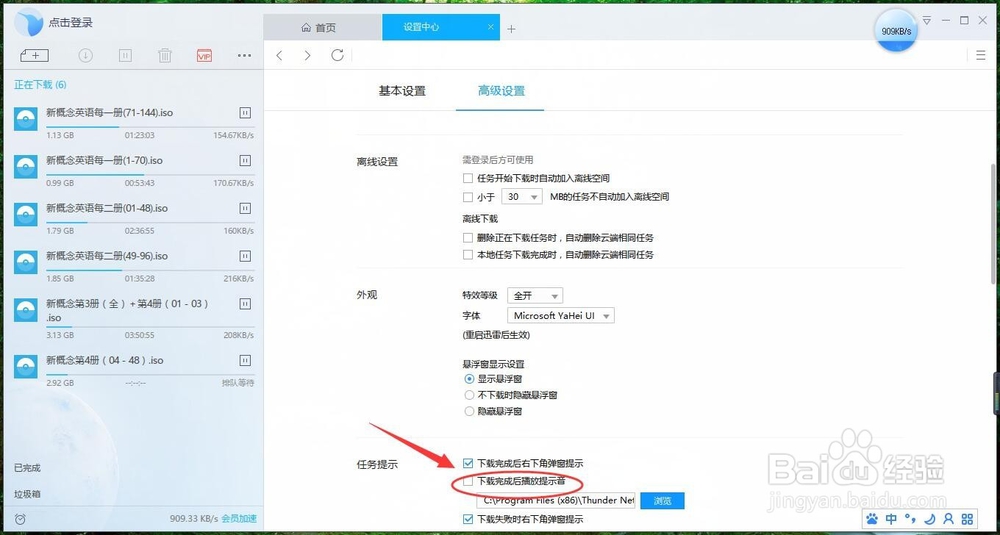Click the 浏览 browse button
The width and height of the screenshot is (1000, 535).
click(x=662, y=501)
